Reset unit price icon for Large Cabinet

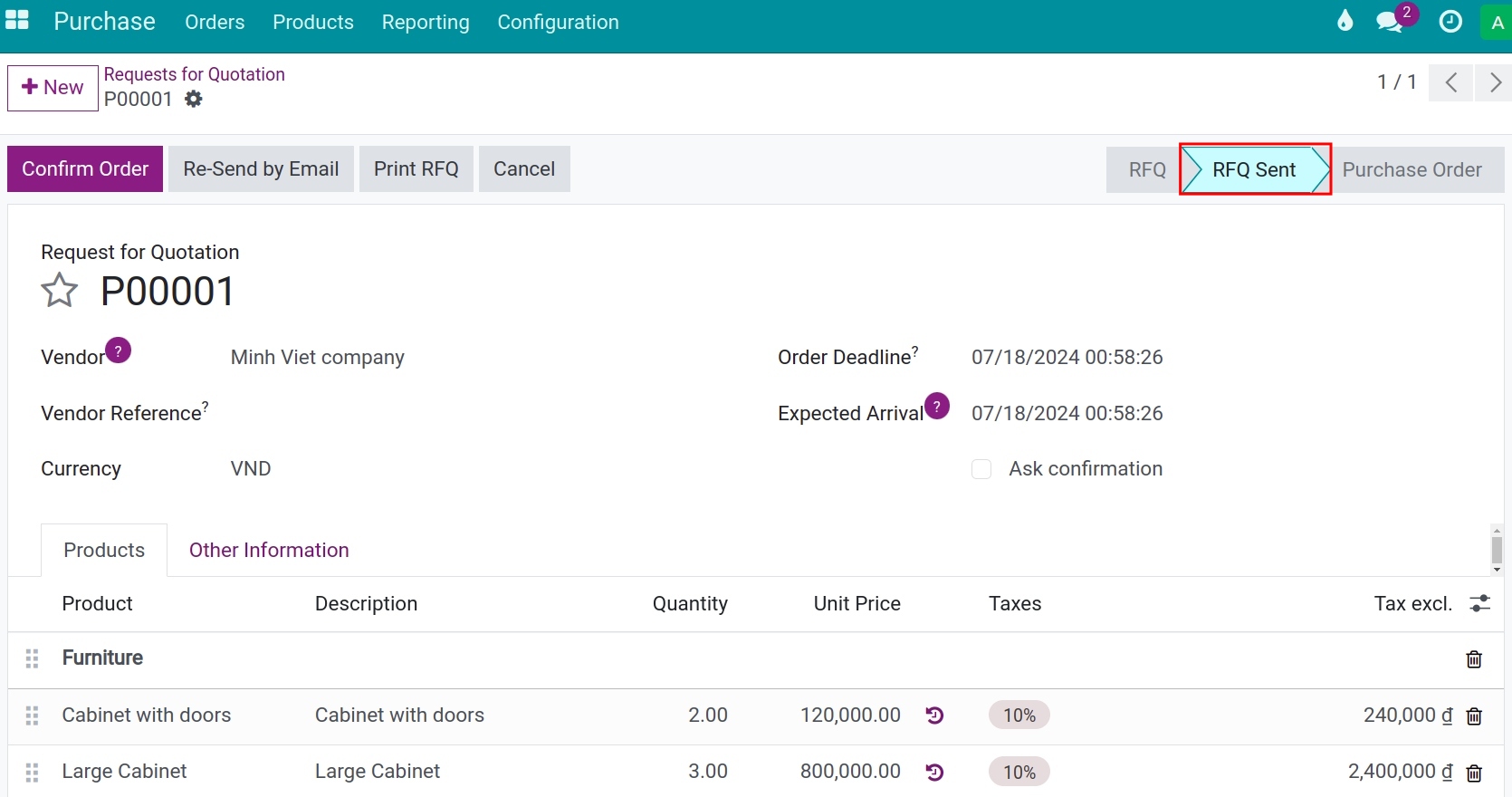click(935, 772)
